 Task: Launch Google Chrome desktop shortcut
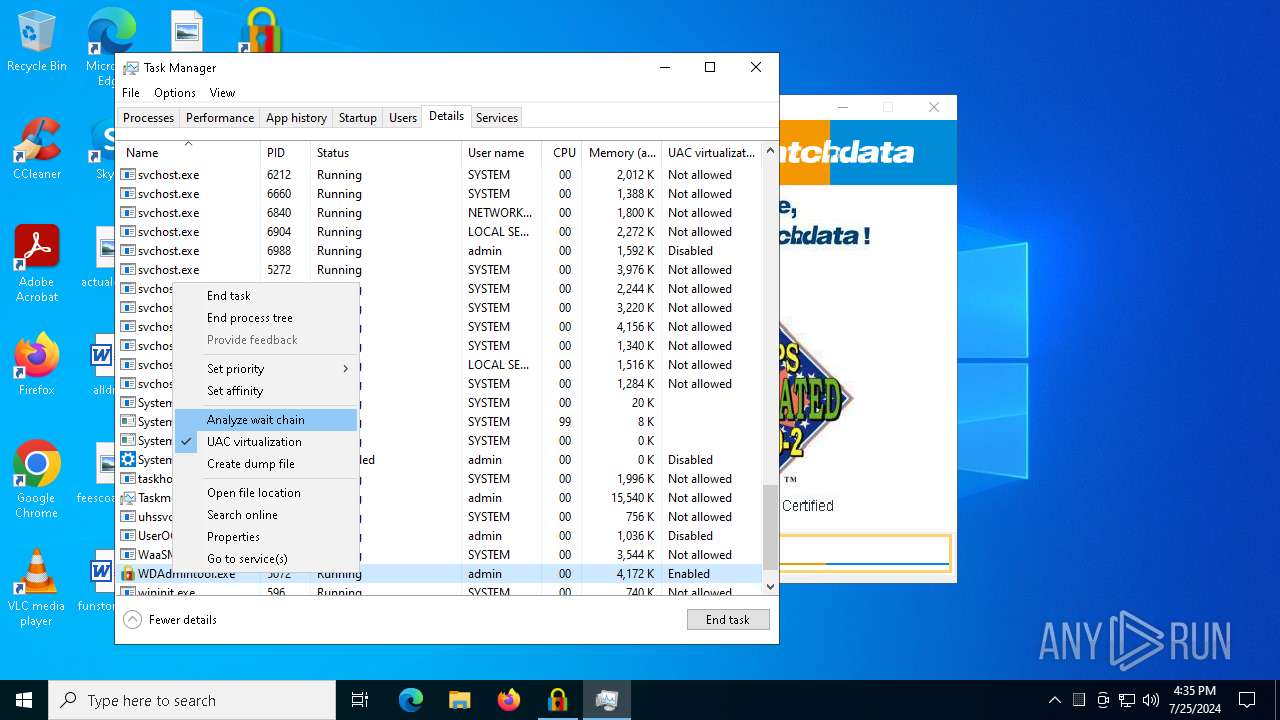(x=36, y=479)
